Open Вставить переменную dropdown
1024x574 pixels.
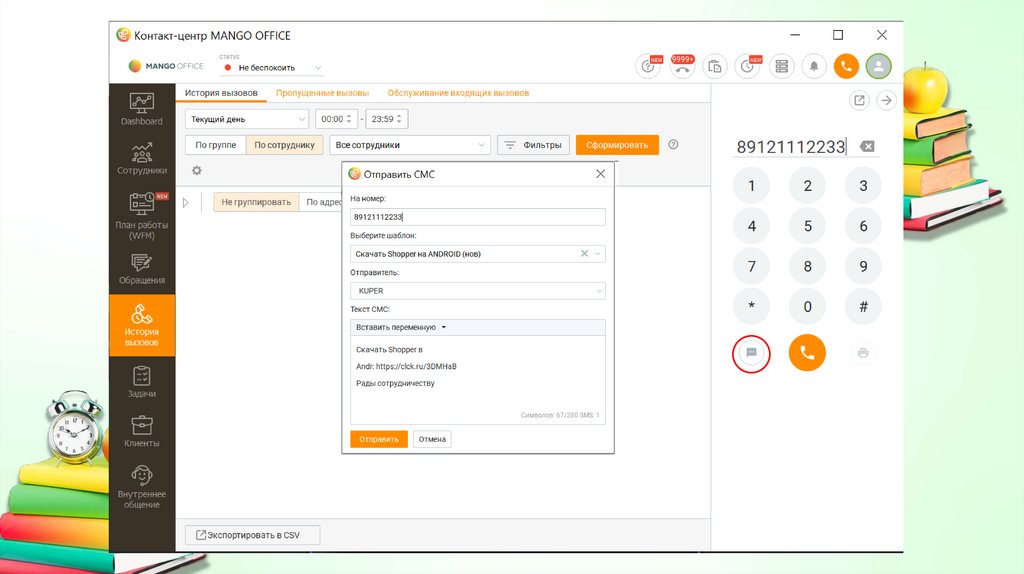401,327
